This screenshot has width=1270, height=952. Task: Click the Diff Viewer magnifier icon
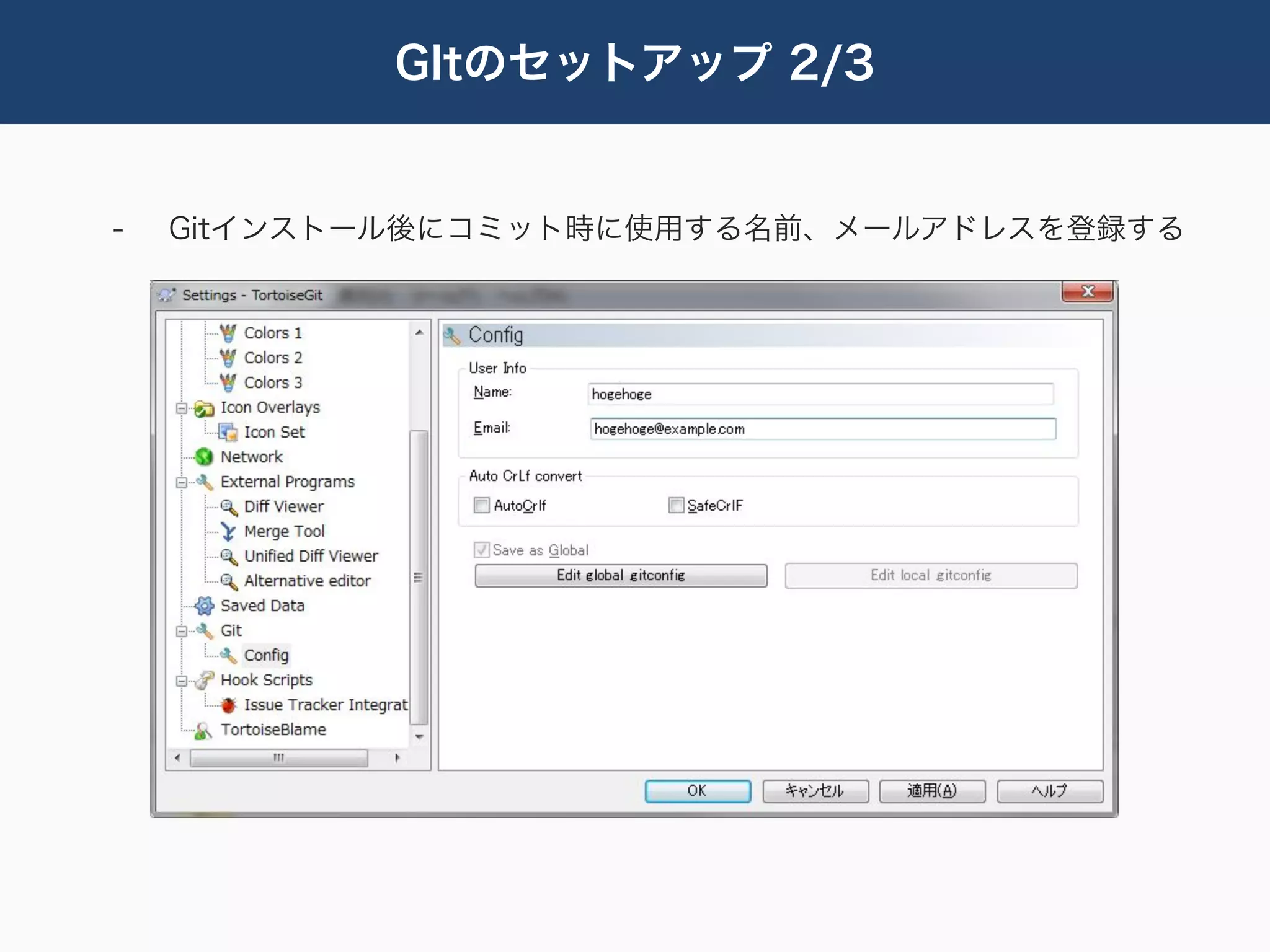[x=229, y=507]
